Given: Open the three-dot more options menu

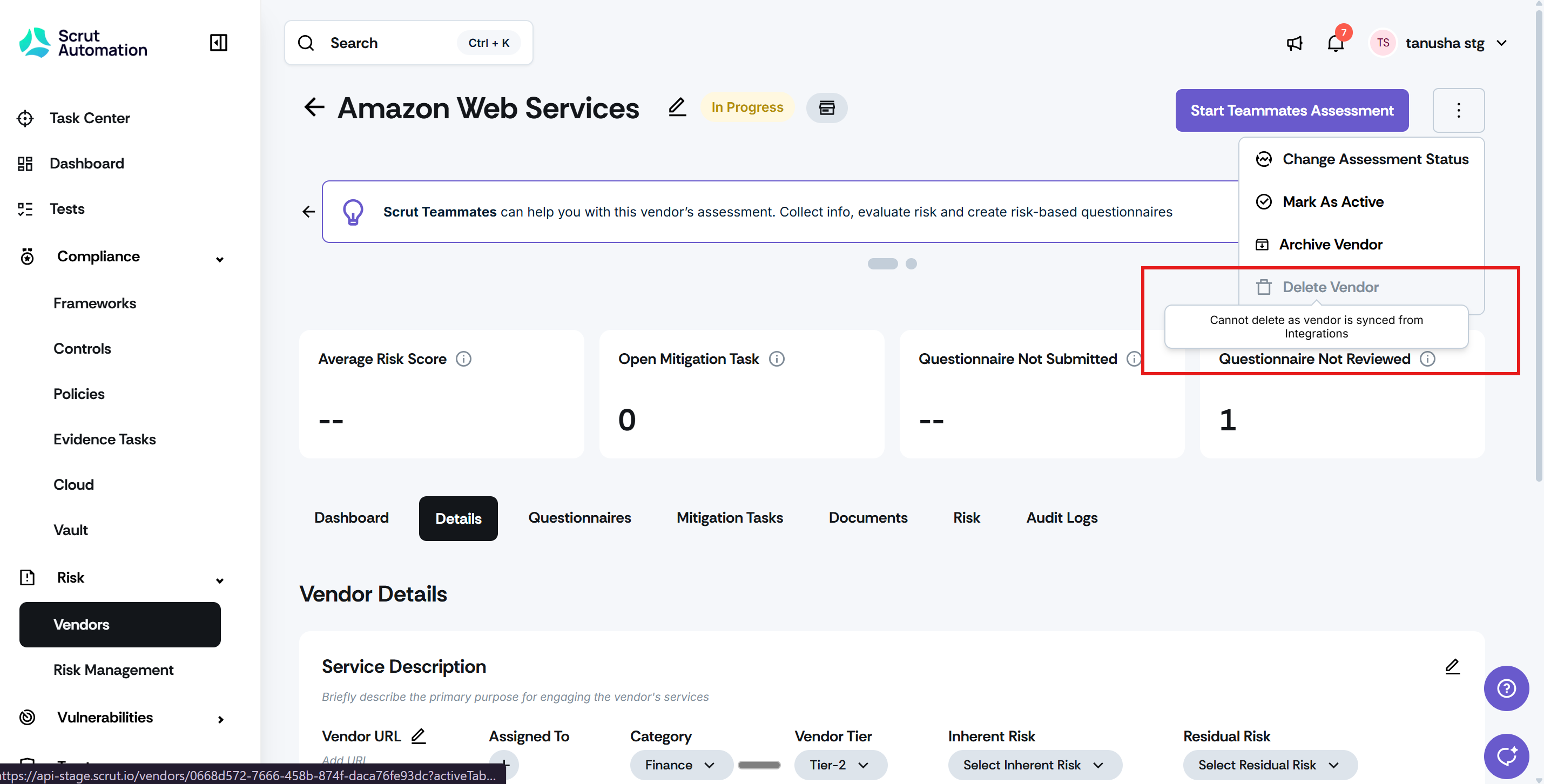Looking at the screenshot, I should pos(1458,110).
